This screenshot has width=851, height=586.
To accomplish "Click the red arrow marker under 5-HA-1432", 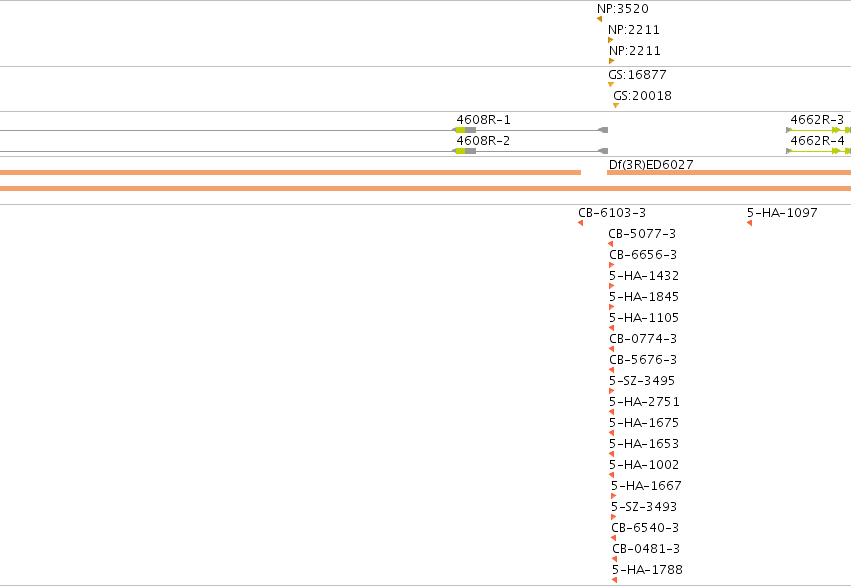I will [612, 286].
